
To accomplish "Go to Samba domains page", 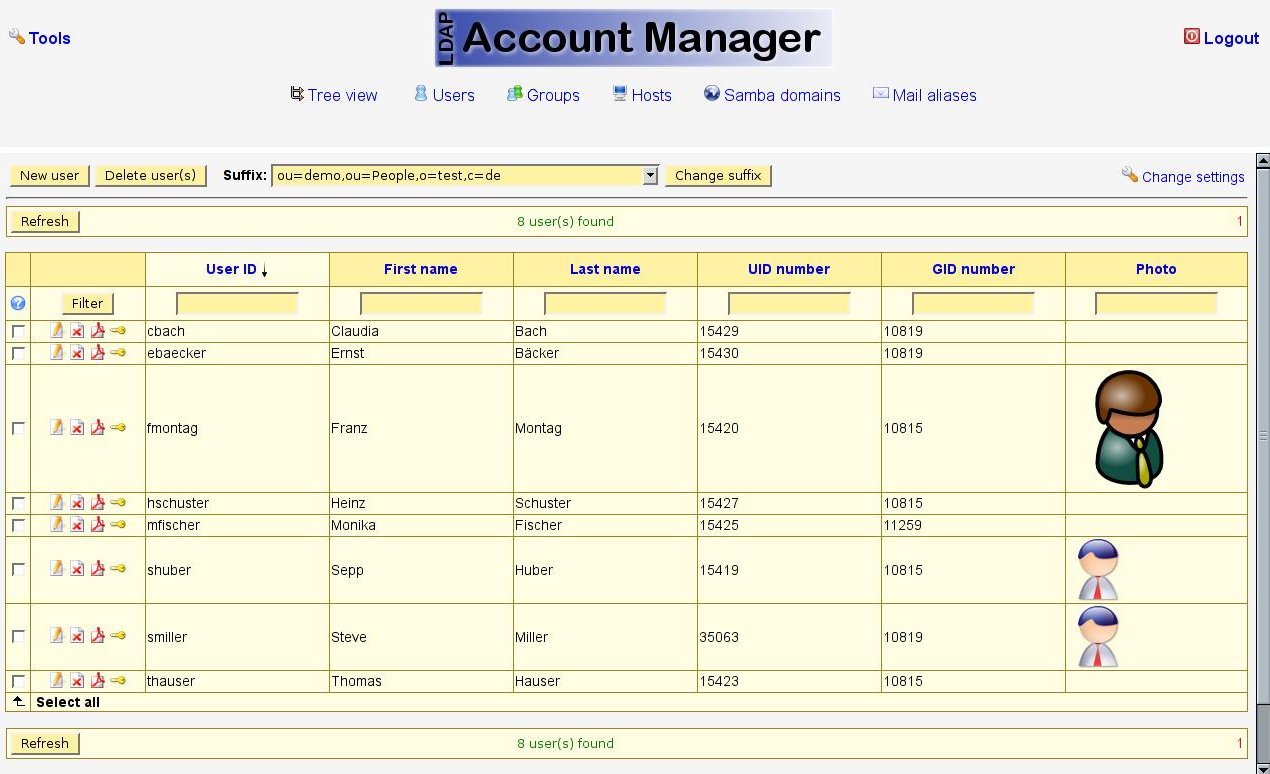I will pyautogui.click(x=781, y=95).
